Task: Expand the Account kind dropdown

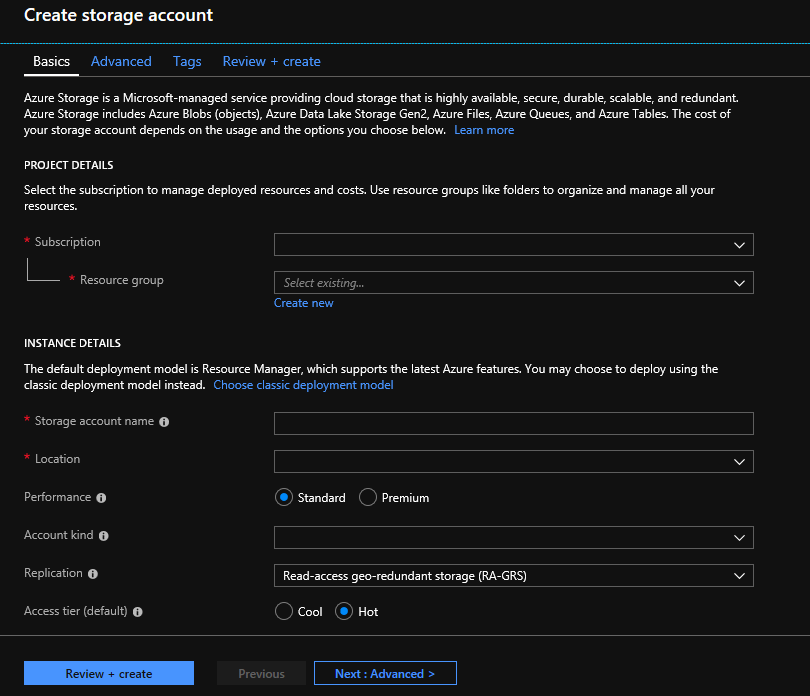Action: pyautogui.click(x=513, y=535)
